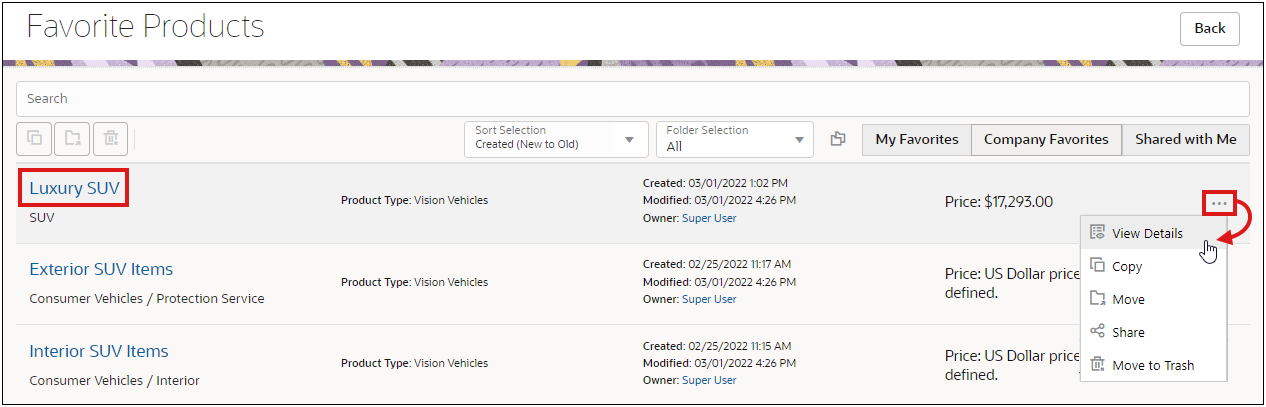This screenshot has width=1266, height=407.
Task: Click the Move to folder toolbar icon
Action: 73,139
